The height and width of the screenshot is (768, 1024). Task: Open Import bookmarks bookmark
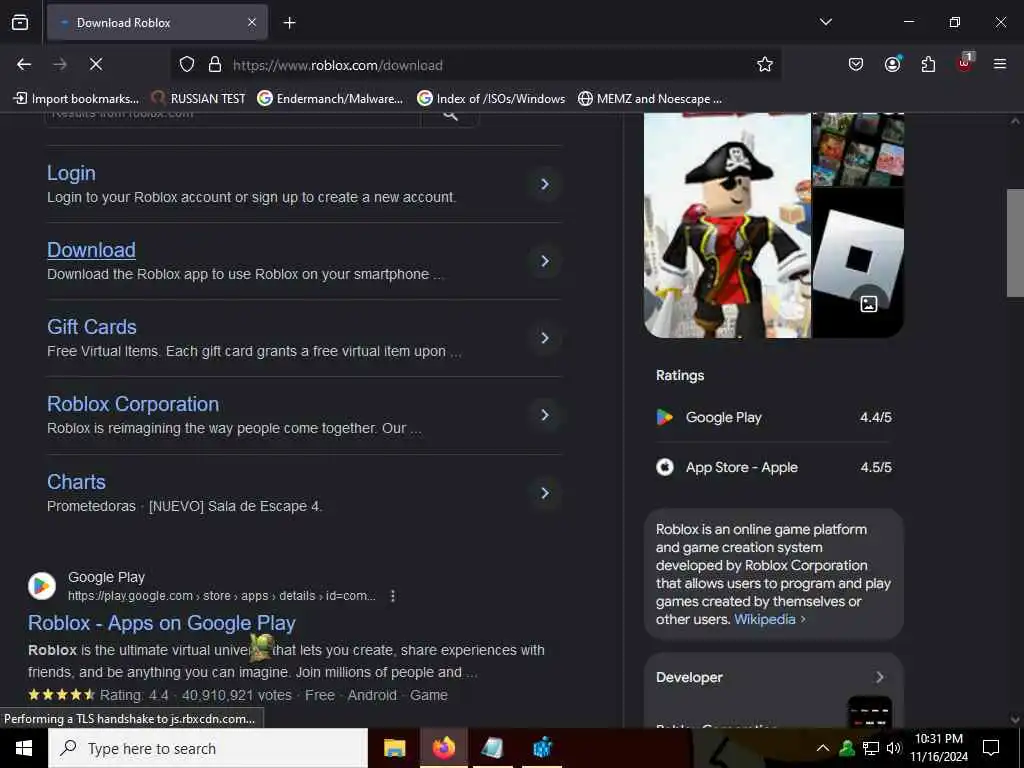(x=76, y=99)
